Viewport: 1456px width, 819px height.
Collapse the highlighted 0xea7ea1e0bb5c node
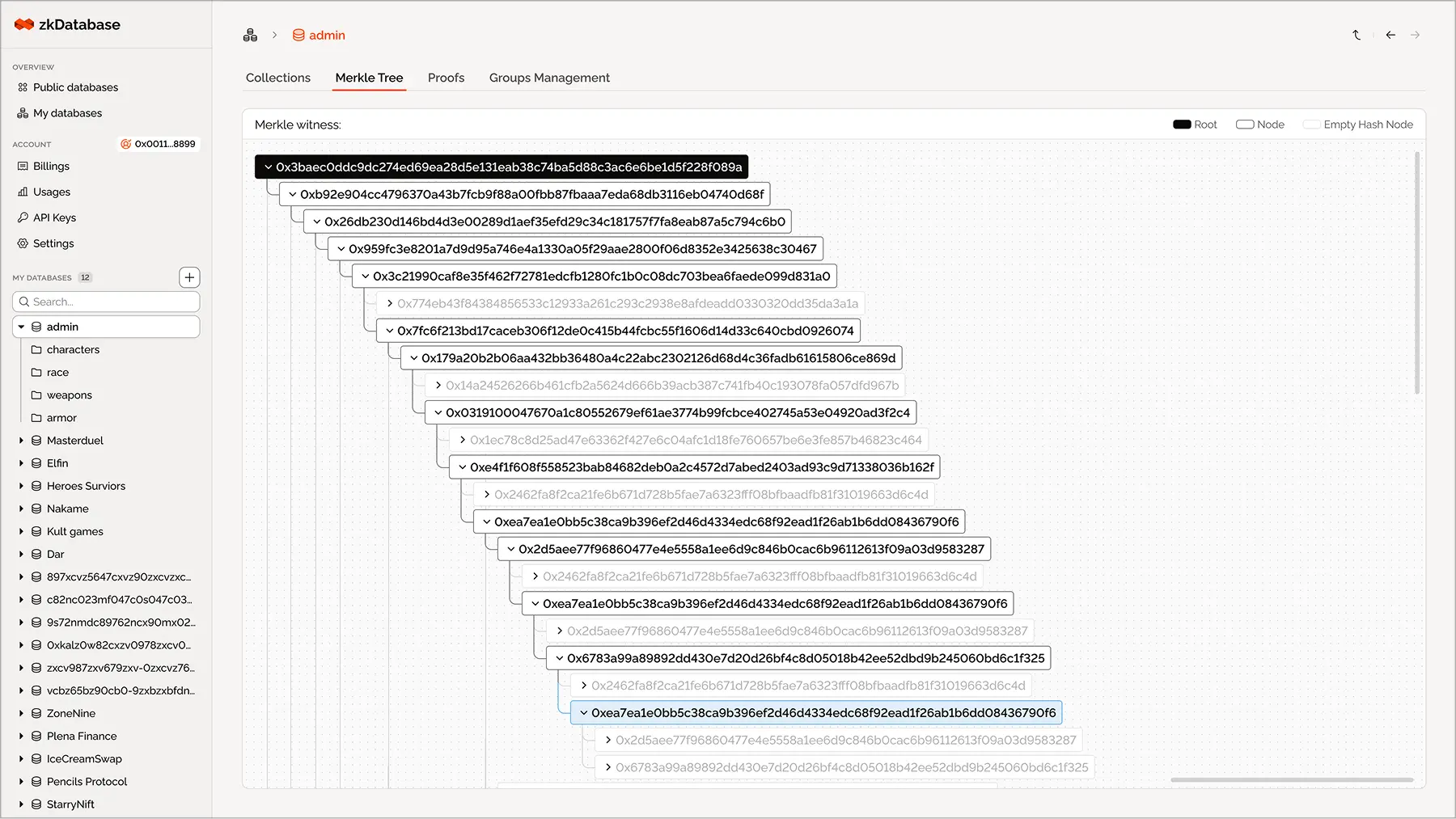(584, 712)
